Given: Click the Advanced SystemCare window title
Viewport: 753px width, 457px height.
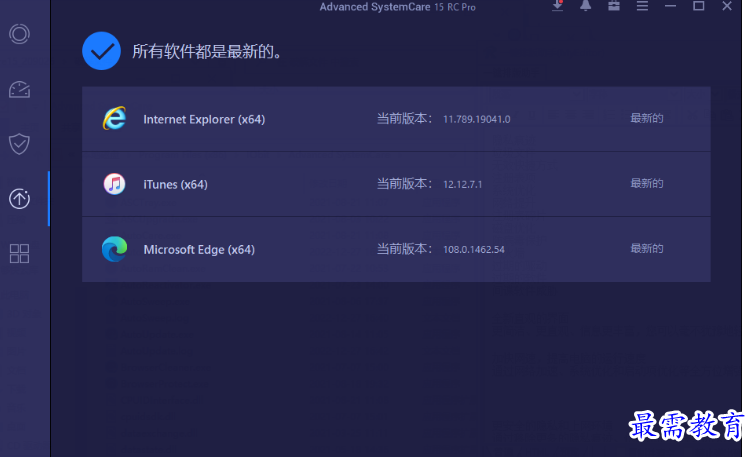Looking at the screenshot, I should click(x=398, y=7).
